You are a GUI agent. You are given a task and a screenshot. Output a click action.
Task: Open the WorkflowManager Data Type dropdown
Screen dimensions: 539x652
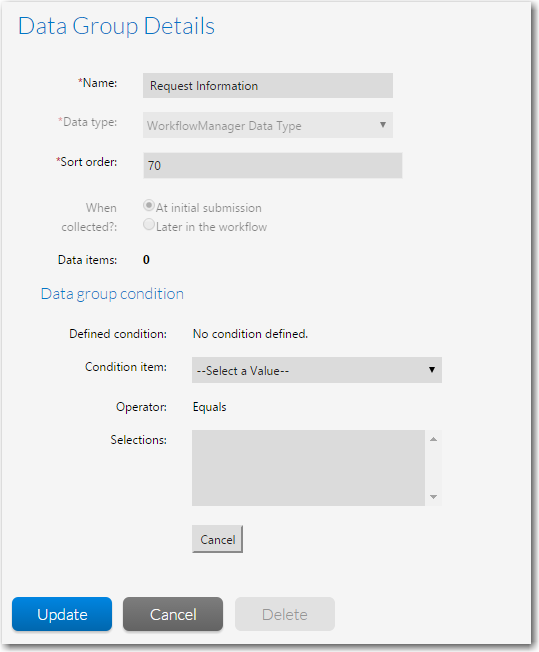268,125
